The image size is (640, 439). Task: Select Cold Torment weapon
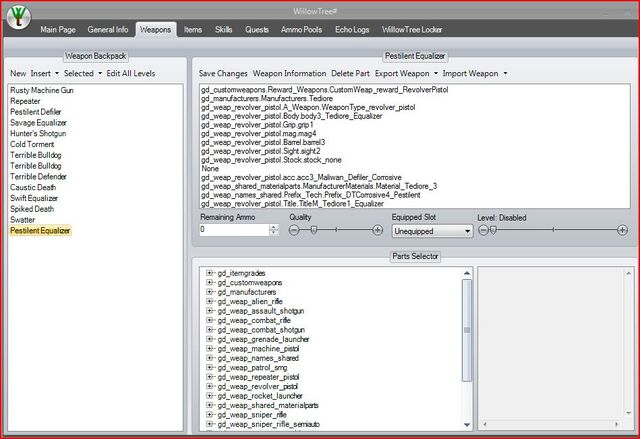coord(32,144)
